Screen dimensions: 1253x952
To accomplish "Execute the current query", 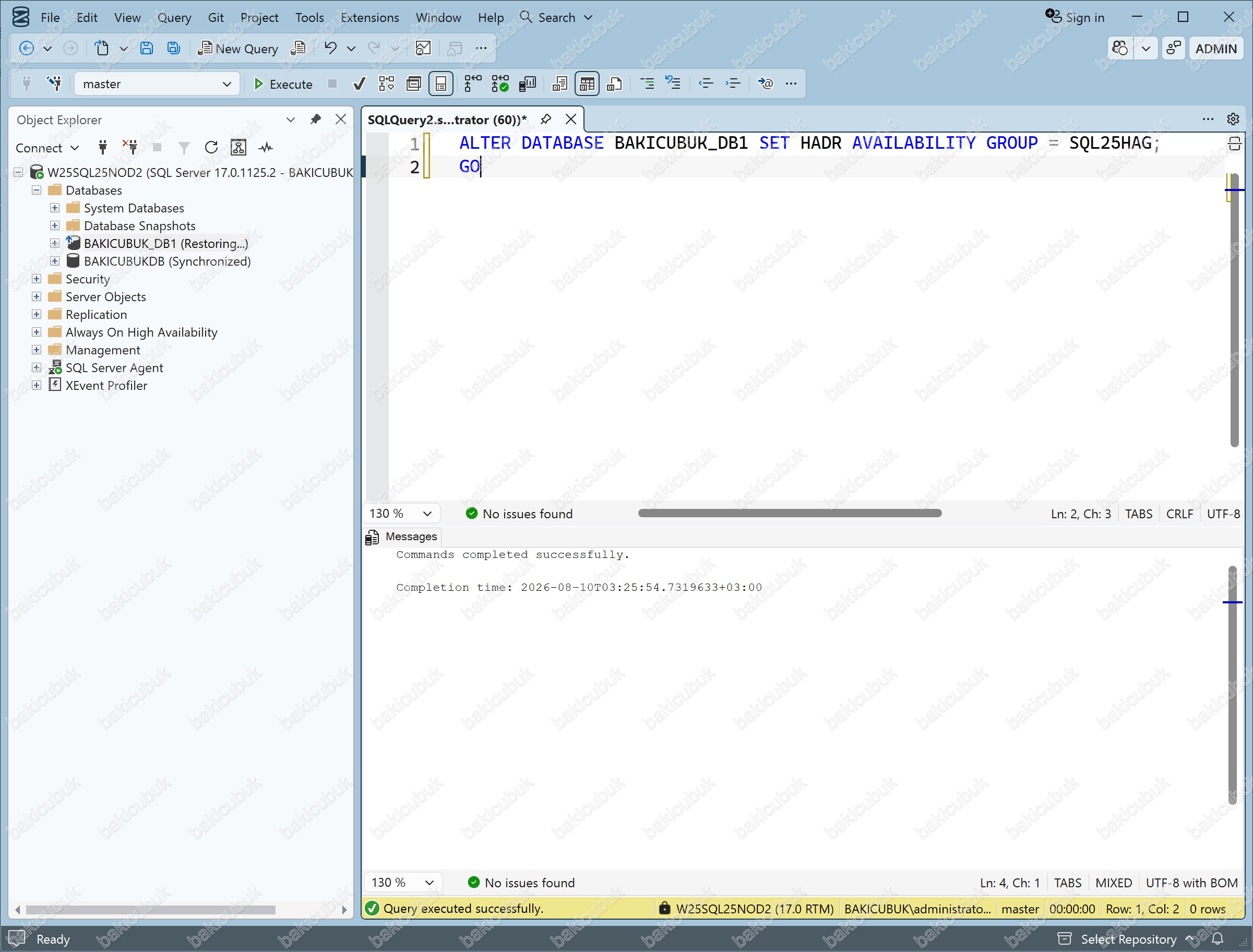I will coord(283,84).
